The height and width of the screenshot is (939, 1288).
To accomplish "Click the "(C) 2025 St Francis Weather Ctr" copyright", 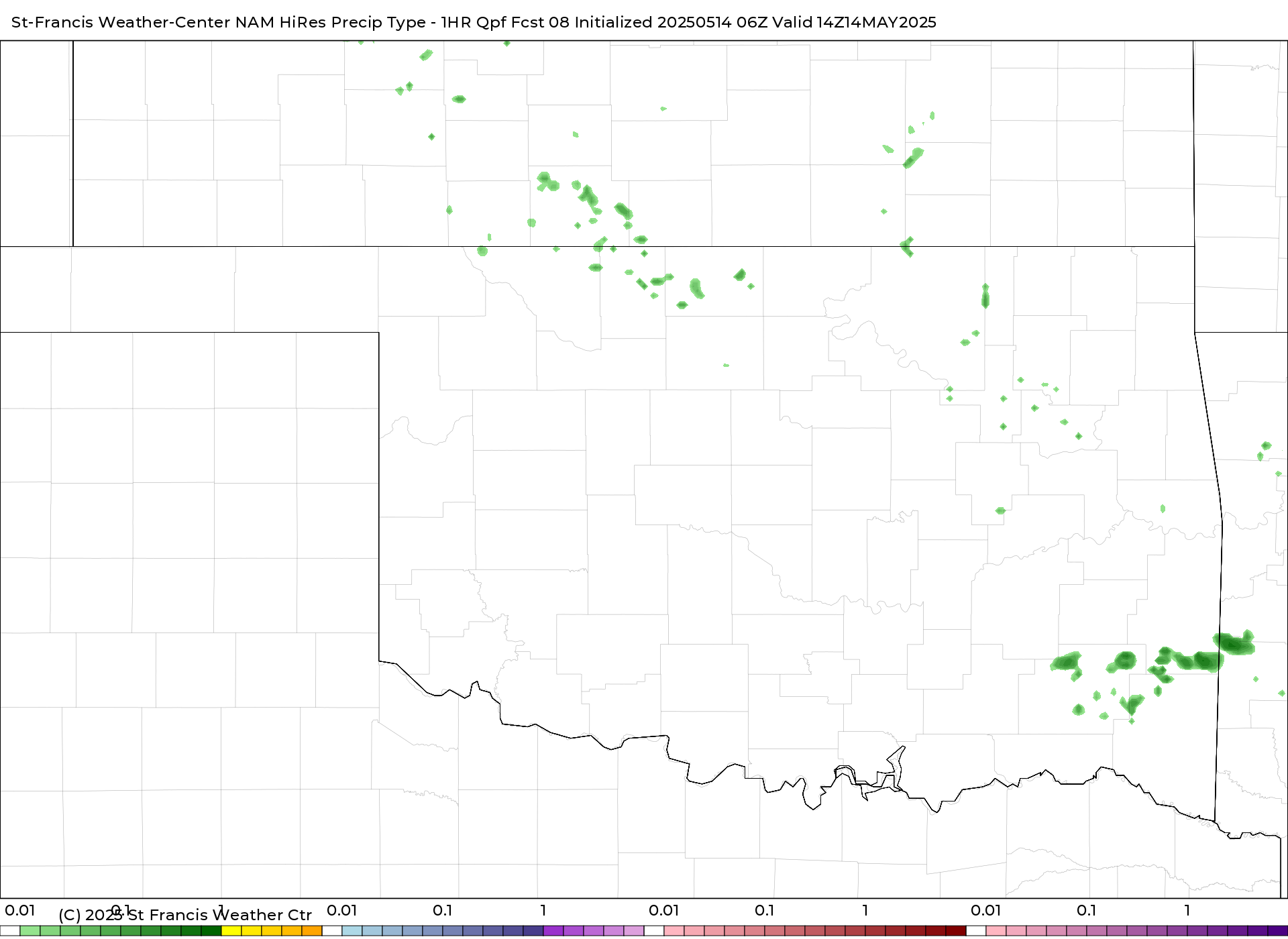I will pyautogui.click(x=185, y=915).
